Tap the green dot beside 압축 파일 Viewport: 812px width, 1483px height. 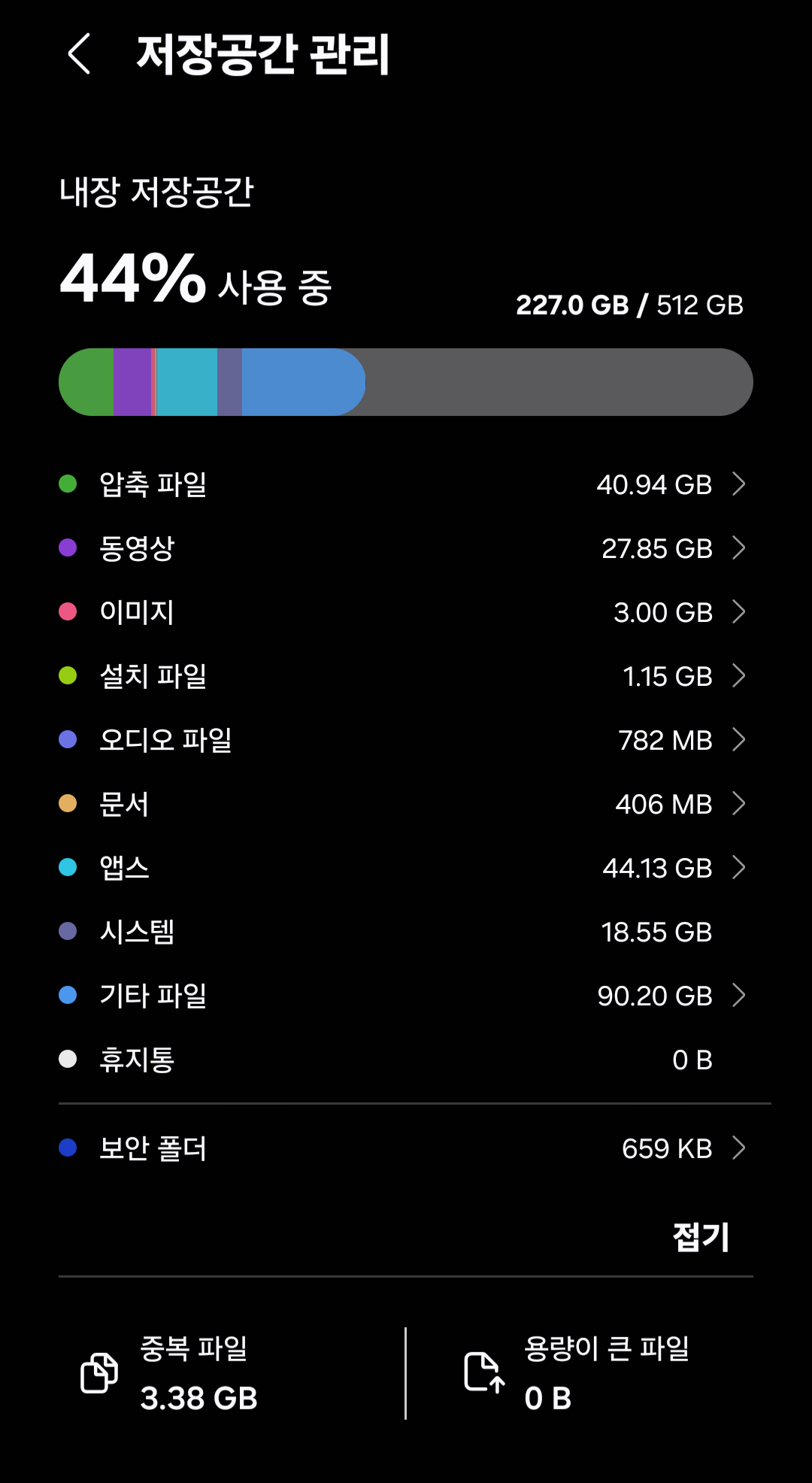click(68, 484)
